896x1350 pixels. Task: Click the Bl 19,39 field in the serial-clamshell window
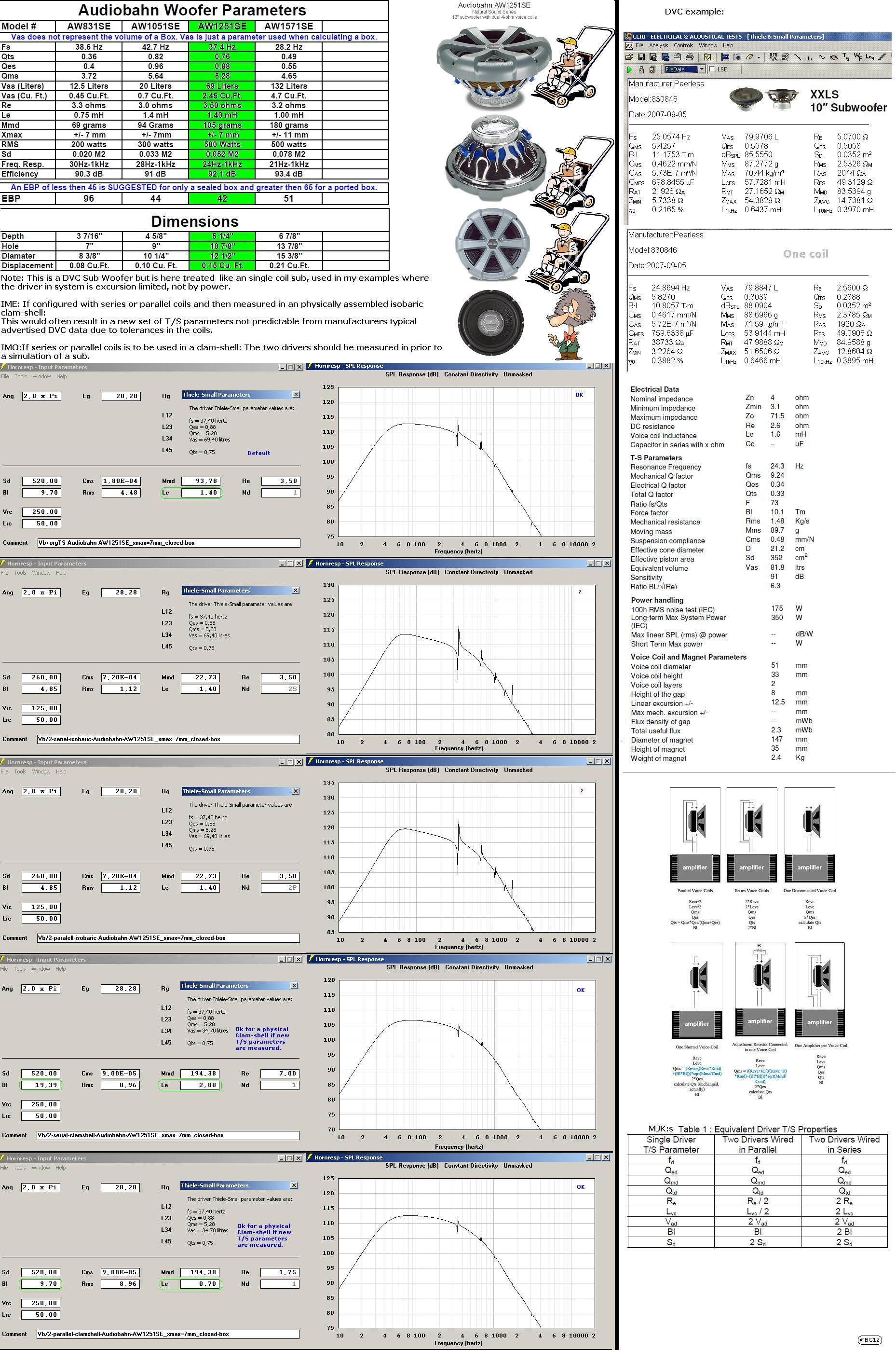pos(41,1085)
